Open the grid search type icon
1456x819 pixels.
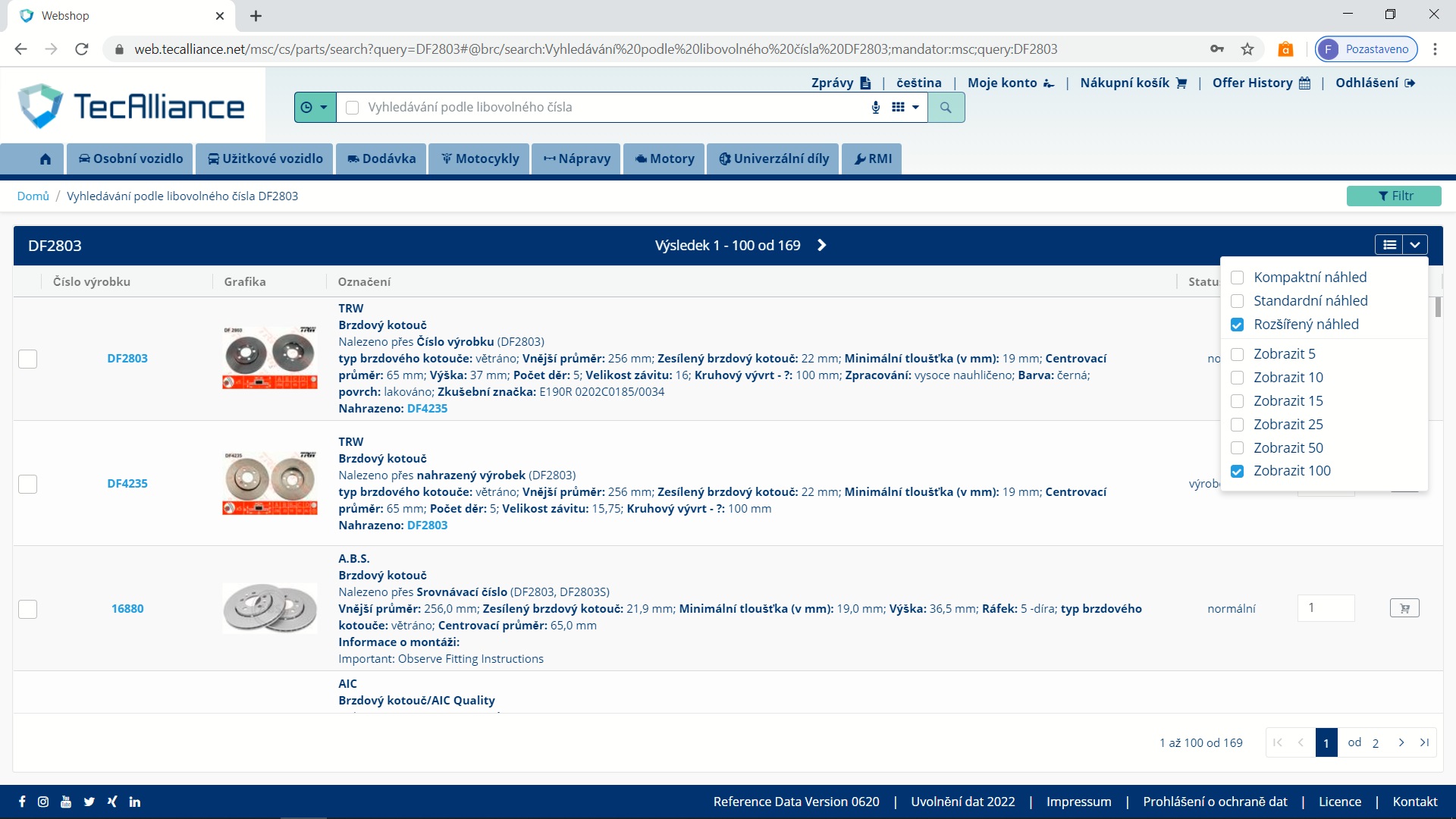pos(898,108)
